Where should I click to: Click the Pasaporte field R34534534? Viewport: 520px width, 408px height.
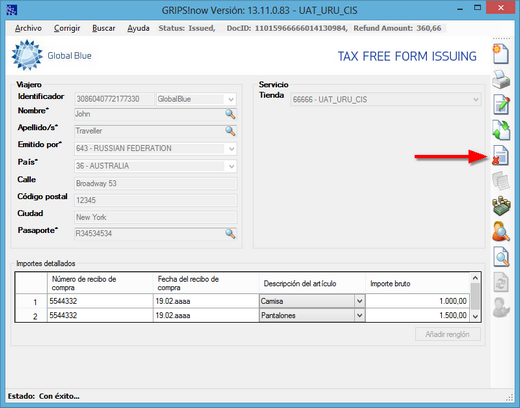(155, 234)
